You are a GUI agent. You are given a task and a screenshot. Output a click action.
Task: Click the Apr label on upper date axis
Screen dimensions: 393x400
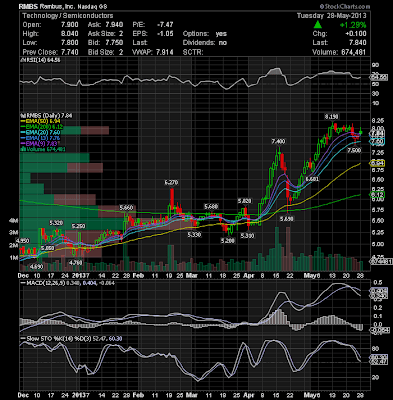[x=249, y=276]
